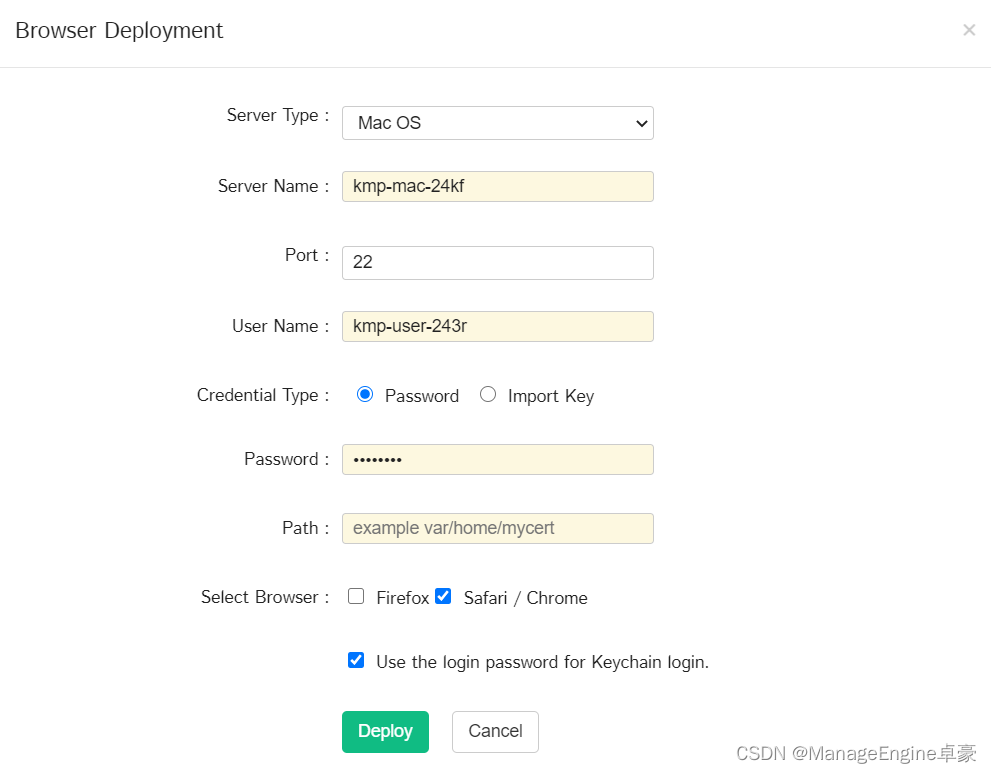Focus the masked Password input field

click(497, 460)
